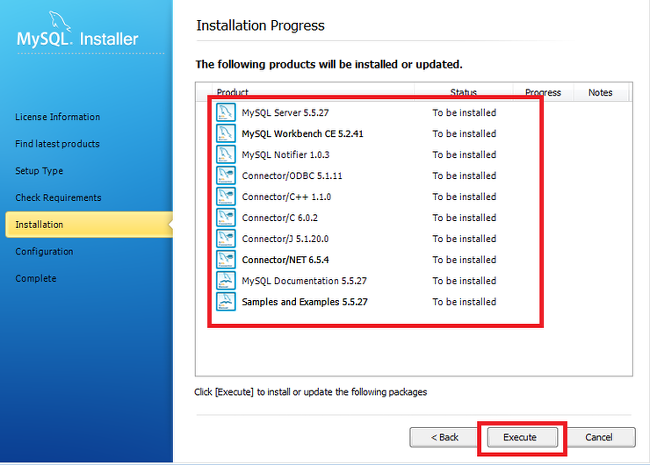Screen dimensions: 650x465
Task: Select the highlighted Installation step
Action: pos(89,225)
